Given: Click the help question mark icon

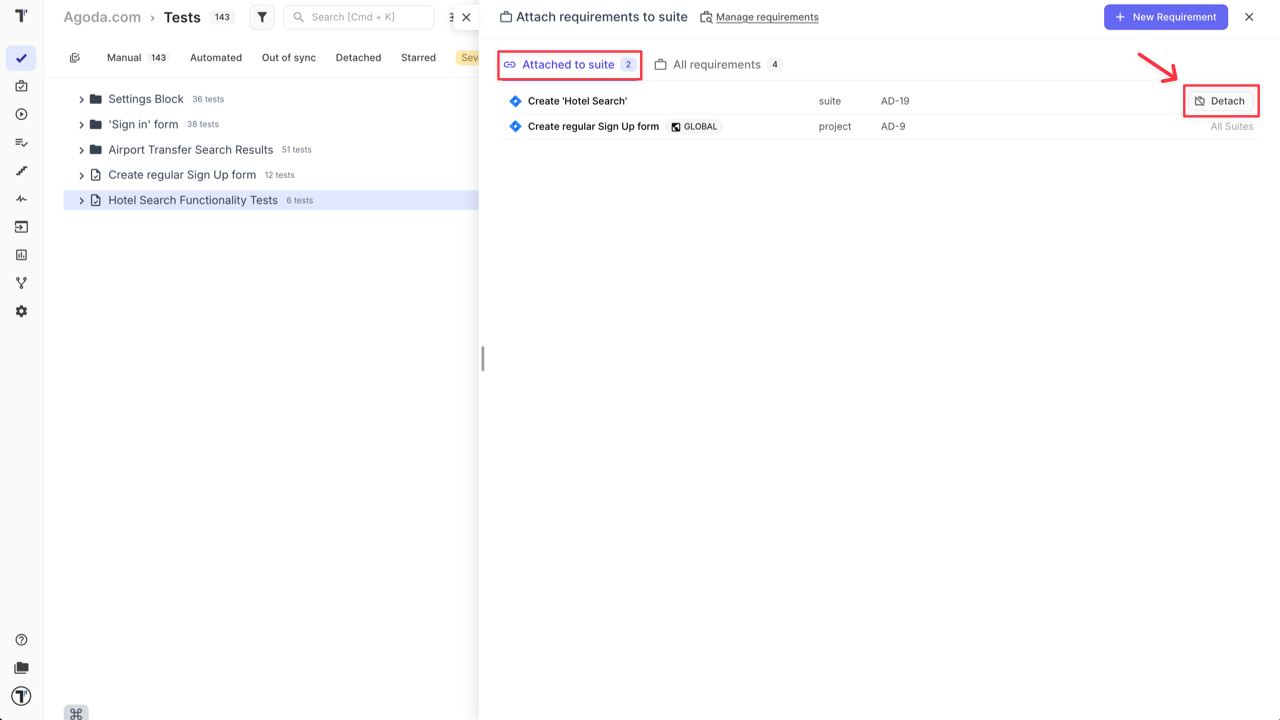Looking at the screenshot, I should pyautogui.click(x=21, y=640).
